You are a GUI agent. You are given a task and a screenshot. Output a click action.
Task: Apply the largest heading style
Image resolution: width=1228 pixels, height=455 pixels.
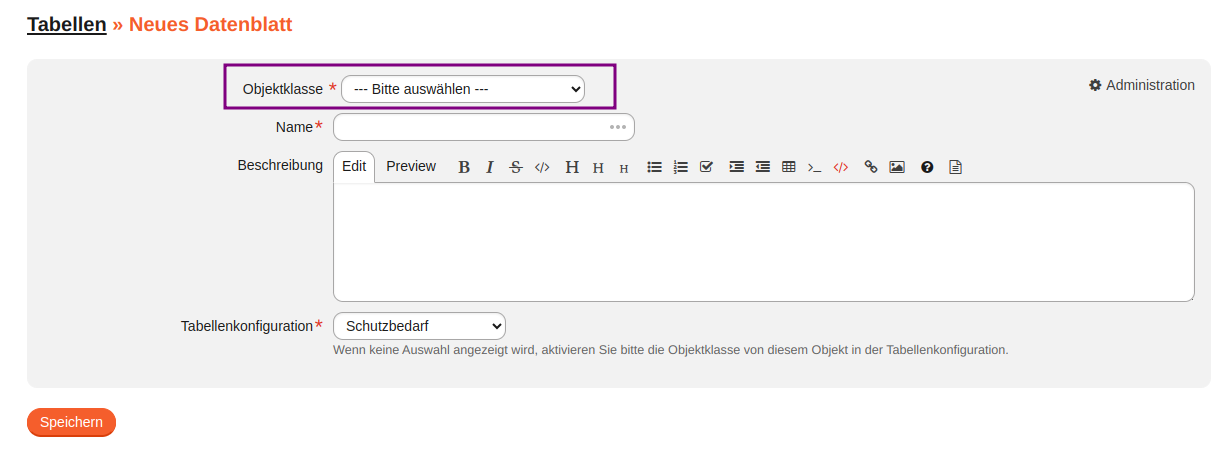(572, 167)
